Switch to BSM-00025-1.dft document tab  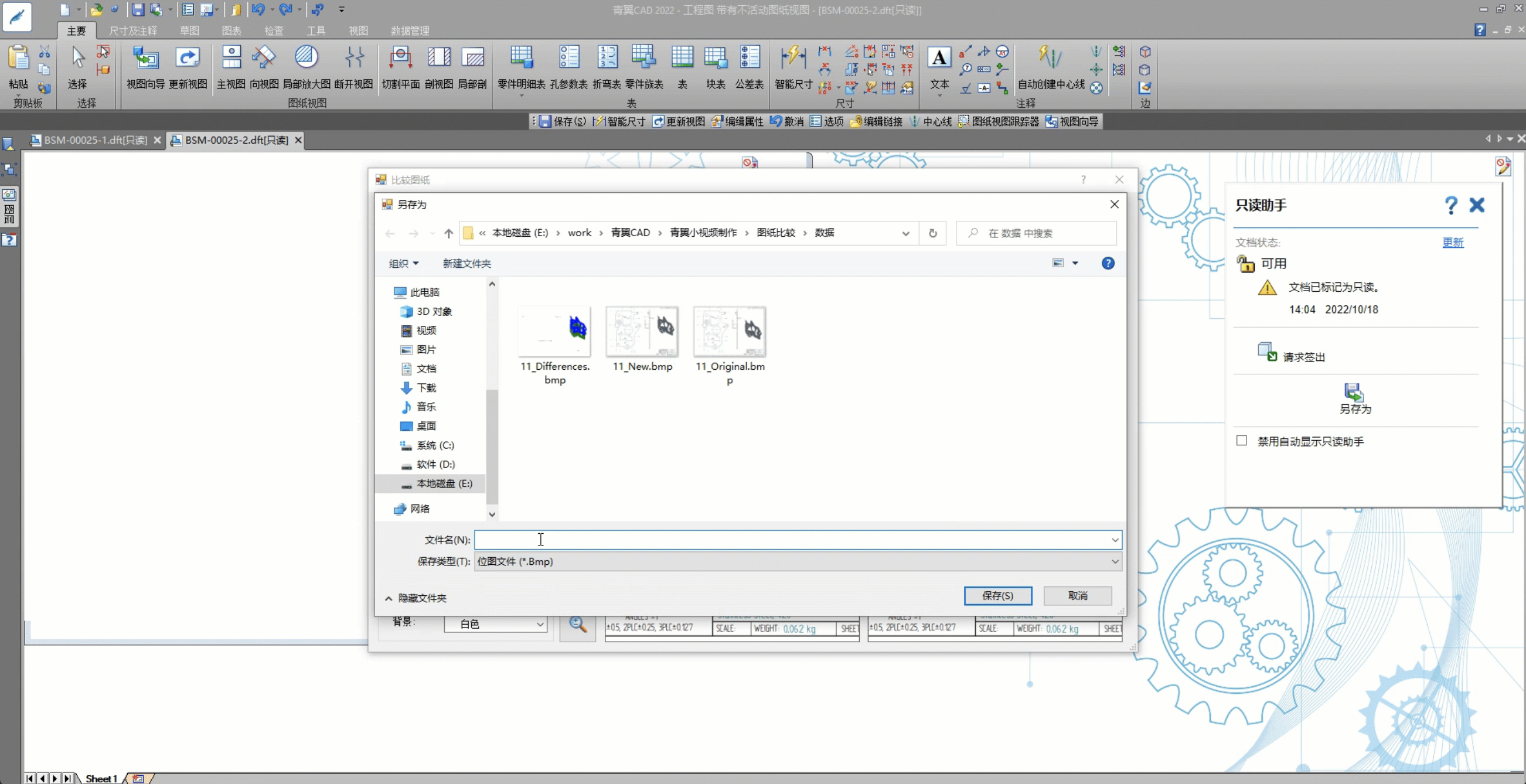(95, 141)
